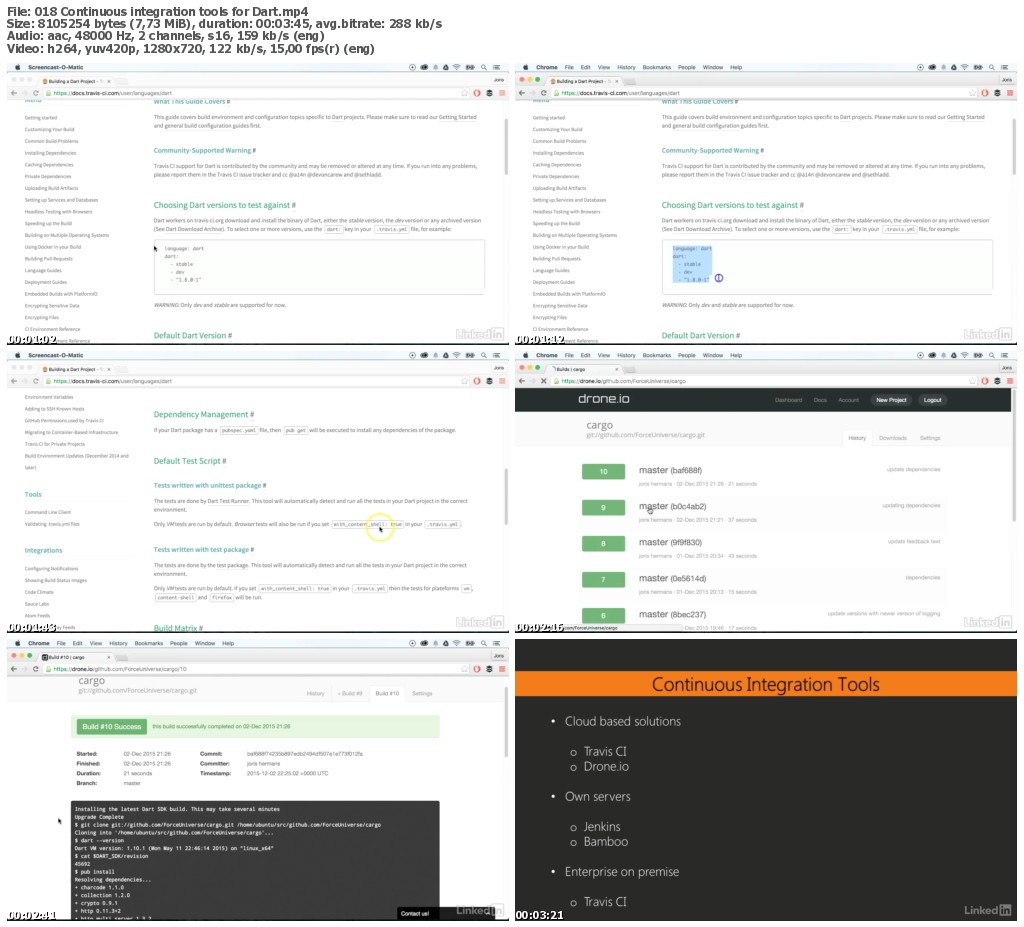
Task: Click Contact us button in build detail frame
Action: (415, 913)
